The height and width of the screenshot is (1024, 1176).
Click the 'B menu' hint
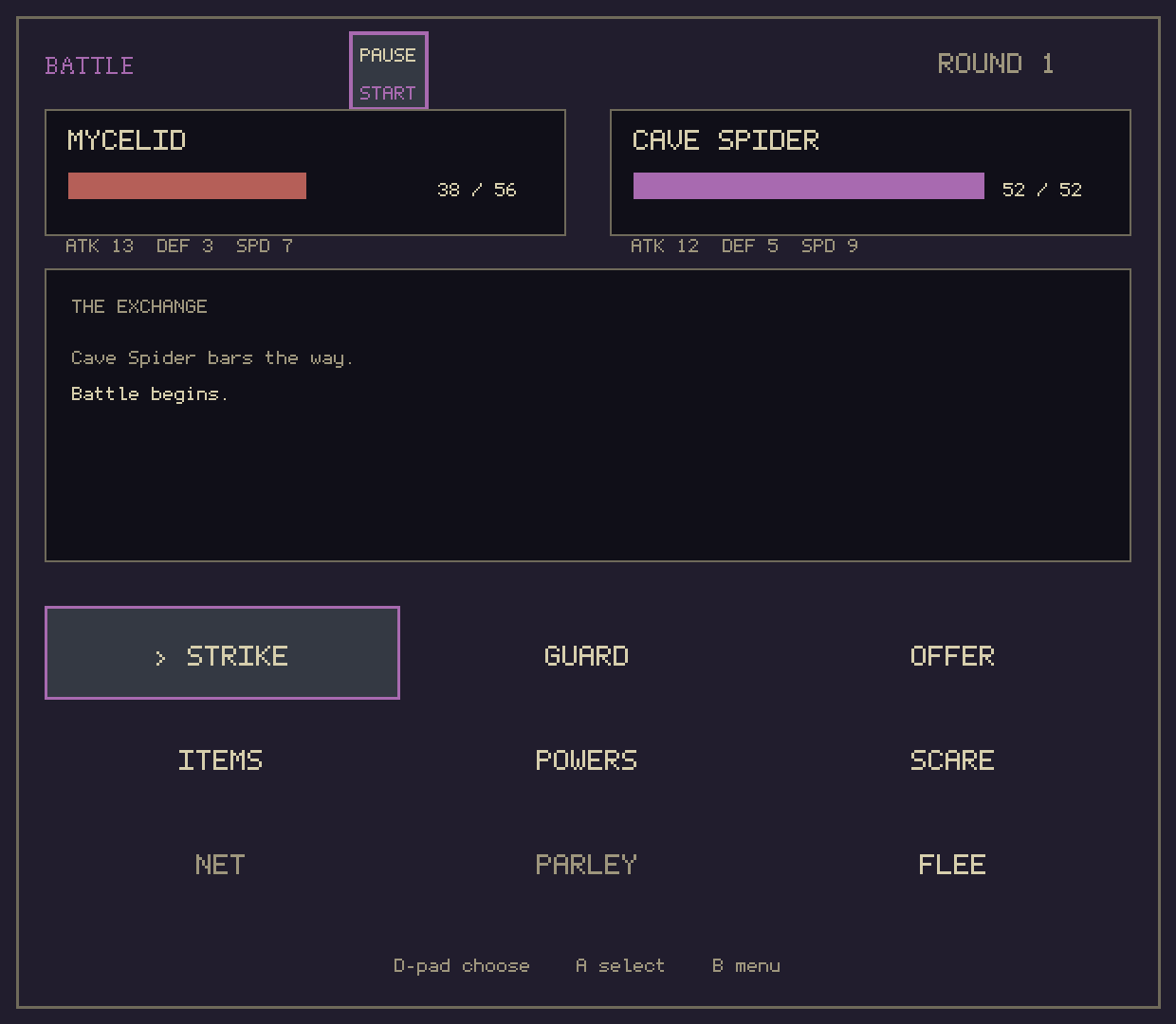click(x=746, y=965)
